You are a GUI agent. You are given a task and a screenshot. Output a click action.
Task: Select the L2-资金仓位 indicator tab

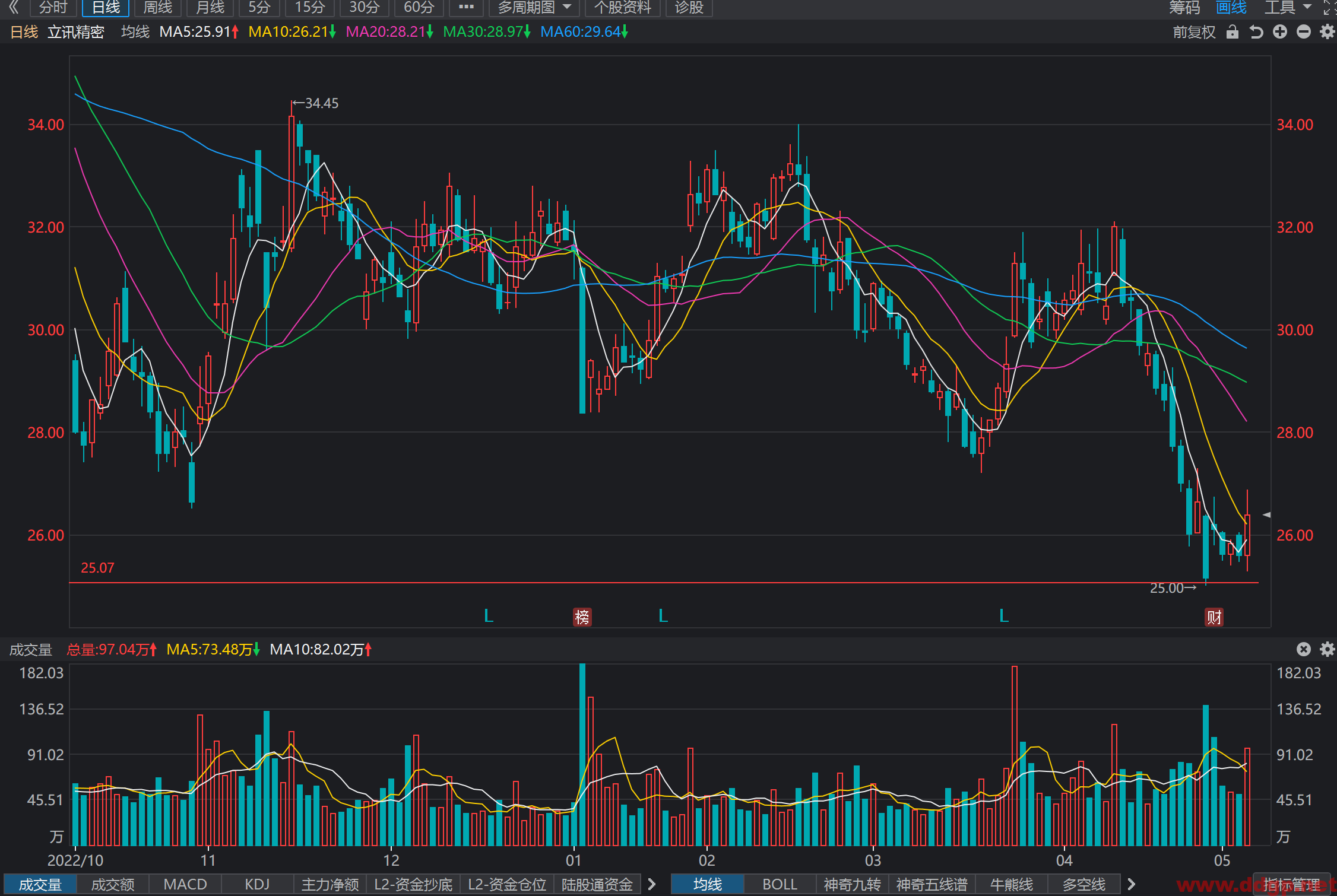point(507,885)
